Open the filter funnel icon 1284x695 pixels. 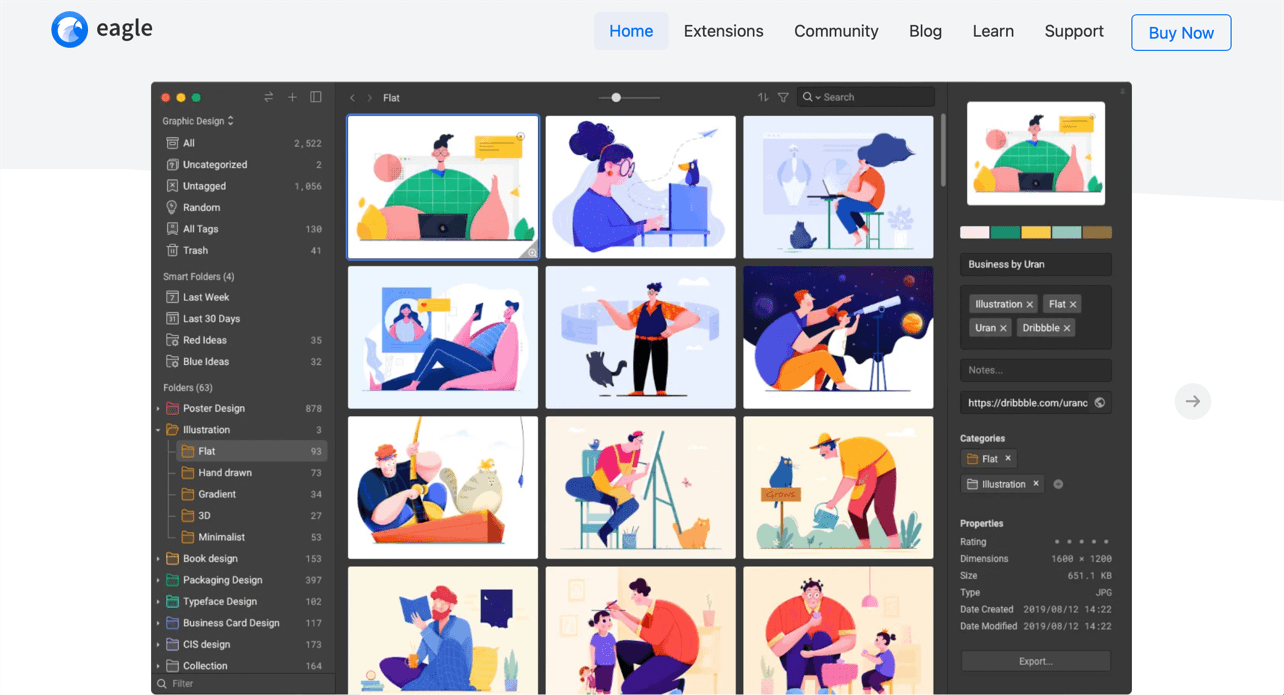coord(783,97)
